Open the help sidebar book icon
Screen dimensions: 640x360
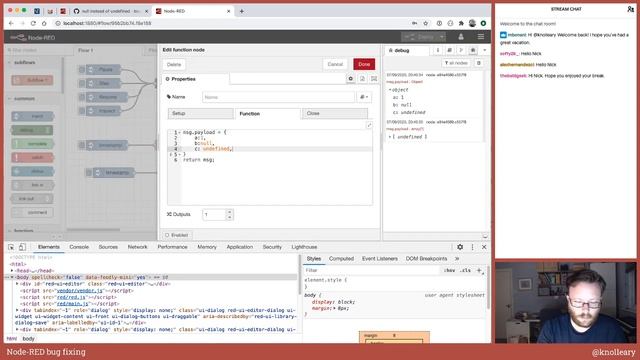(x=449, y=50)
